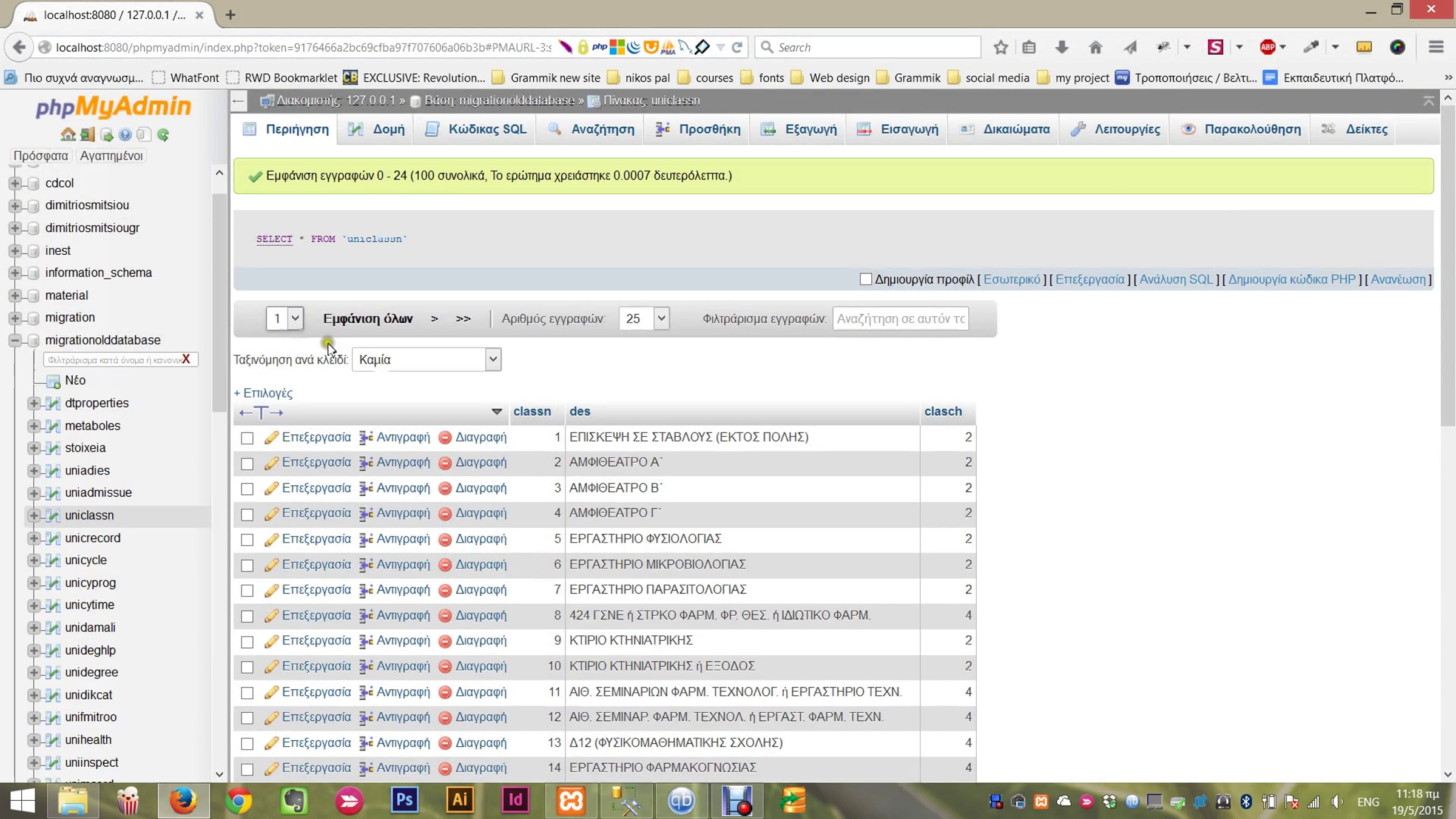Tick the checkbox for row 9
1456x819 pixels.
pos(247,642)
